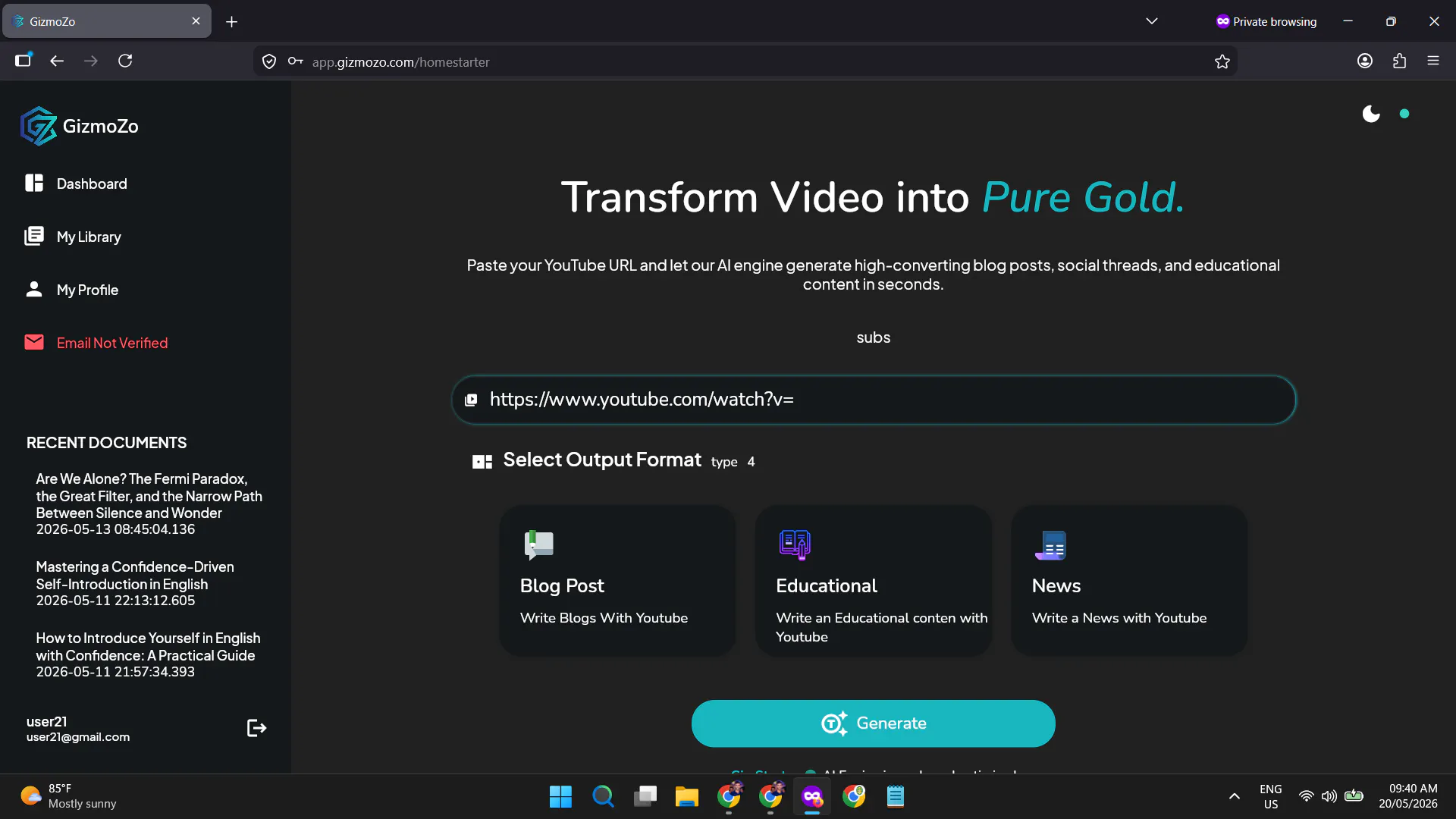Click the browser back arrow

[x=57, y=61]
